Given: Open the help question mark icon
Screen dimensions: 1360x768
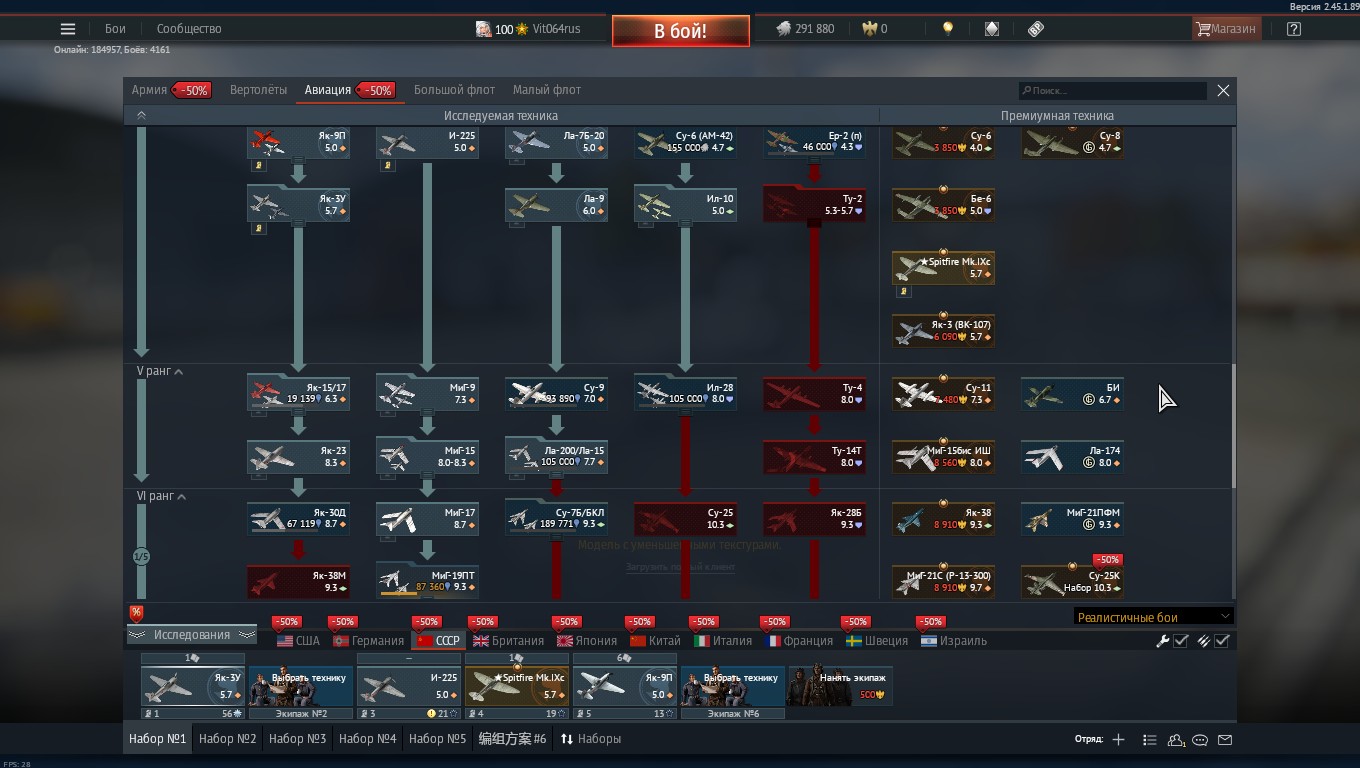Looking at the screenshot, I should [1294, 29].
